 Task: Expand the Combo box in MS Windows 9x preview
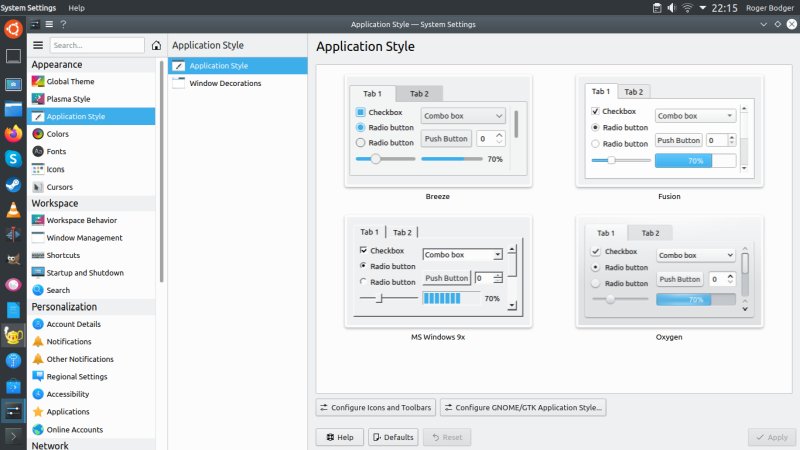(462, 255)
